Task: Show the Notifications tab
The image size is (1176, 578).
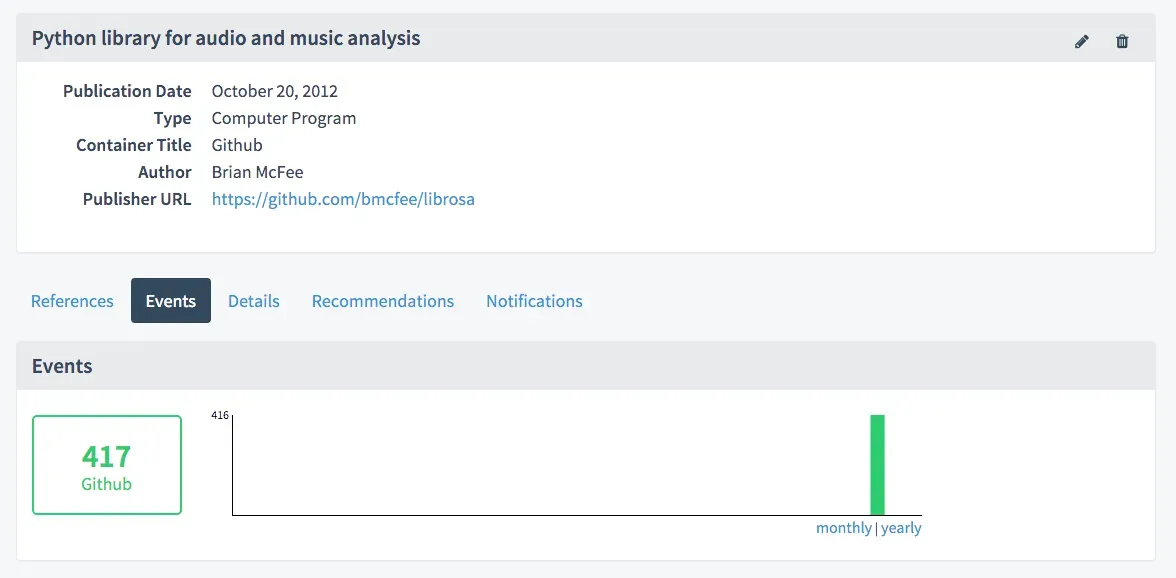Action: 534,301
